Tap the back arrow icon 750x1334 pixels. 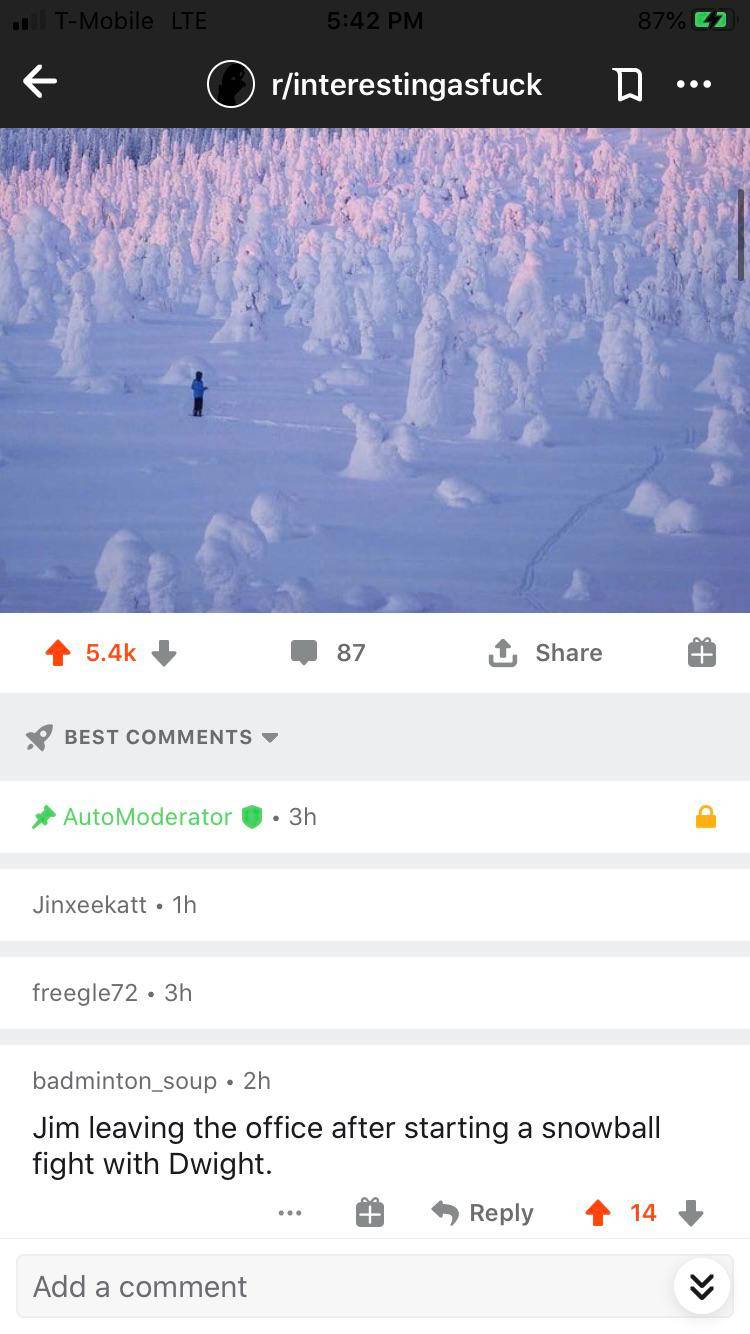point(40,83)
